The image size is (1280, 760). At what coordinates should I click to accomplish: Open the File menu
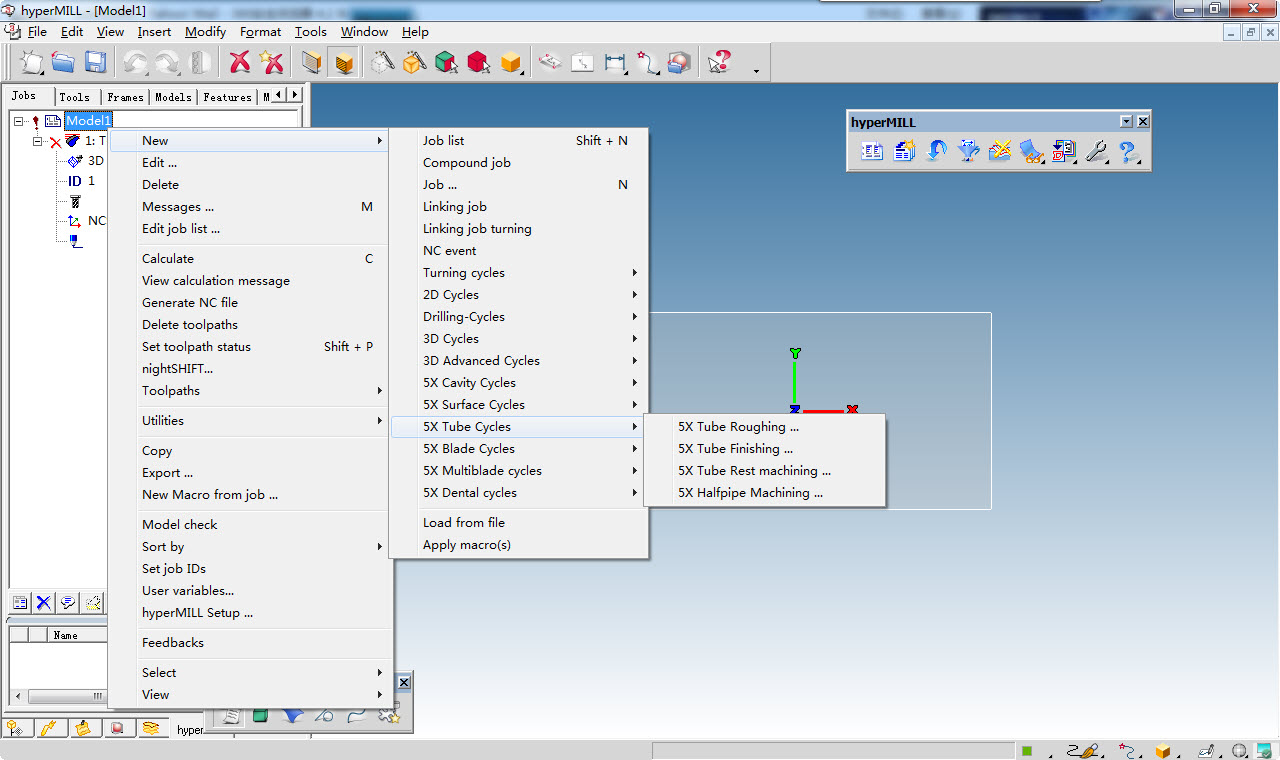point(37,31)
